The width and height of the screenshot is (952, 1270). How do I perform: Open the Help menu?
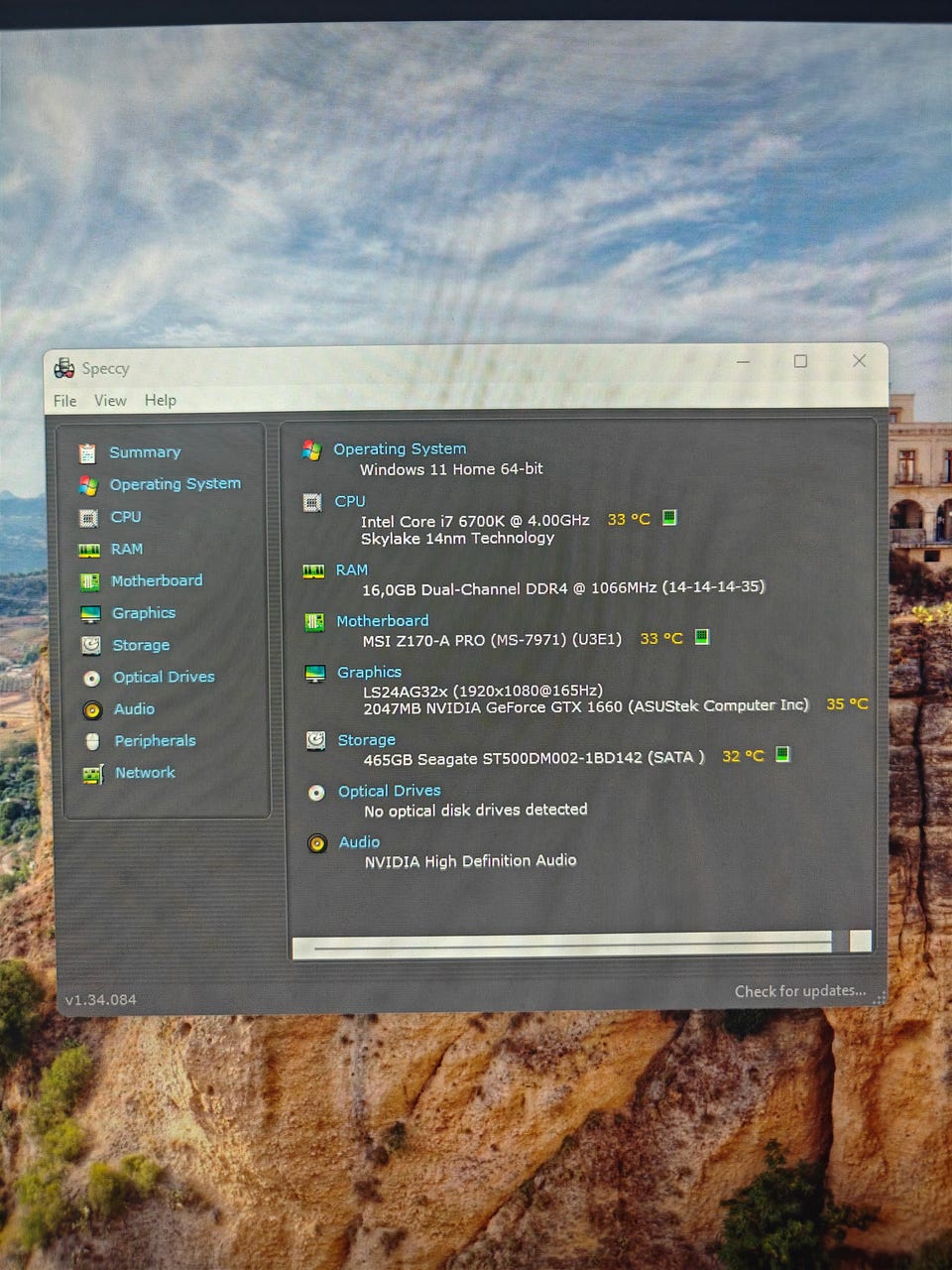click(x=161, y=400)
